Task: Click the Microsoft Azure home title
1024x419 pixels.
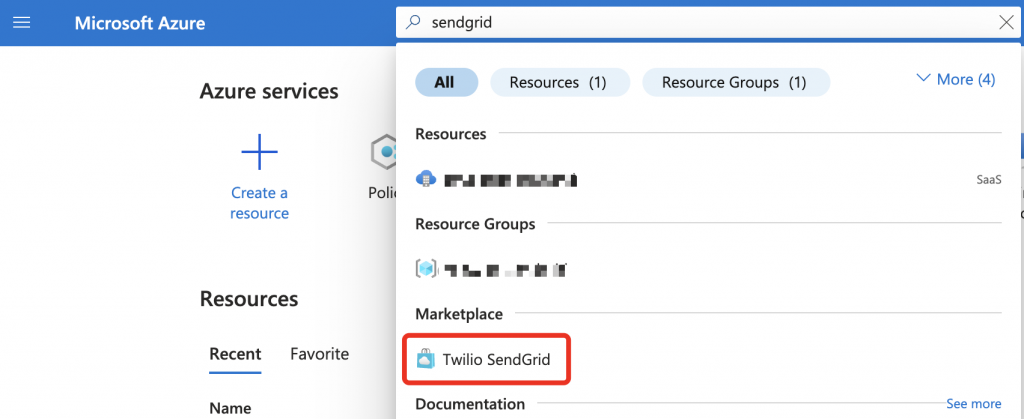Action: click(139, 23)
